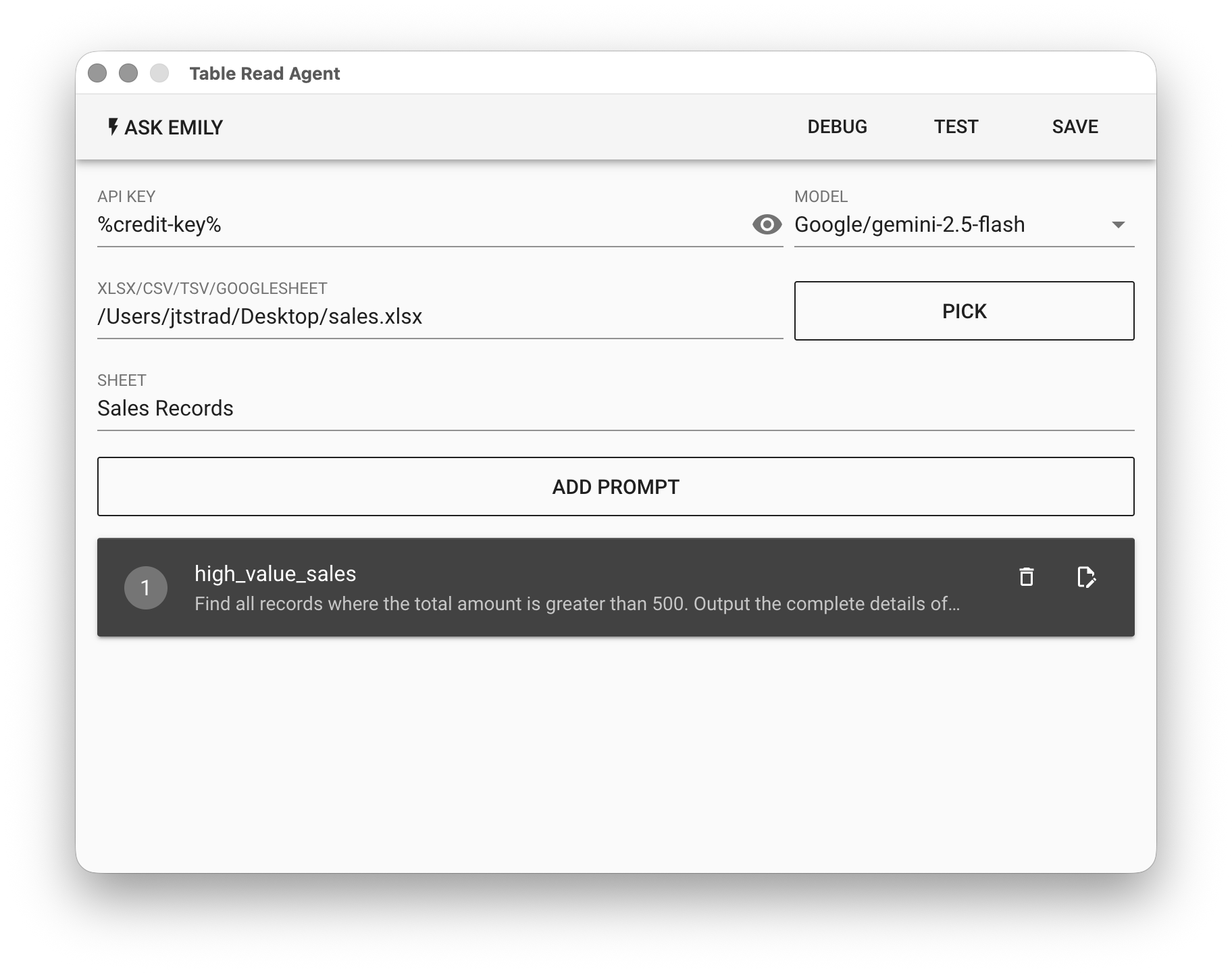The height and width of the screenshot is (973, 1232).
Task: Click the Table Read Agent window title
Action: click(x=264, y=74)
